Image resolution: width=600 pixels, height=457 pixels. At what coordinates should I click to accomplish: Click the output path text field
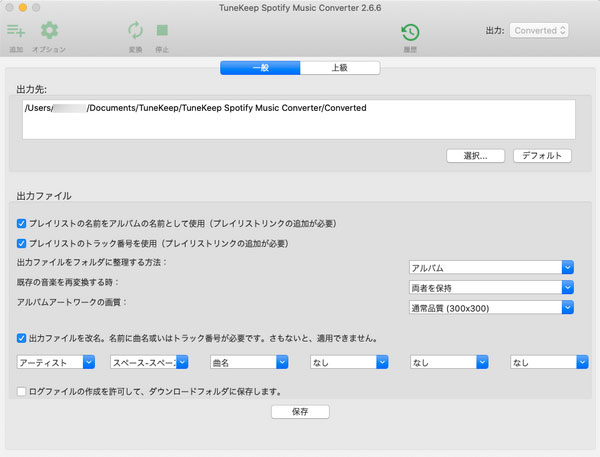[x=299, y=119]
